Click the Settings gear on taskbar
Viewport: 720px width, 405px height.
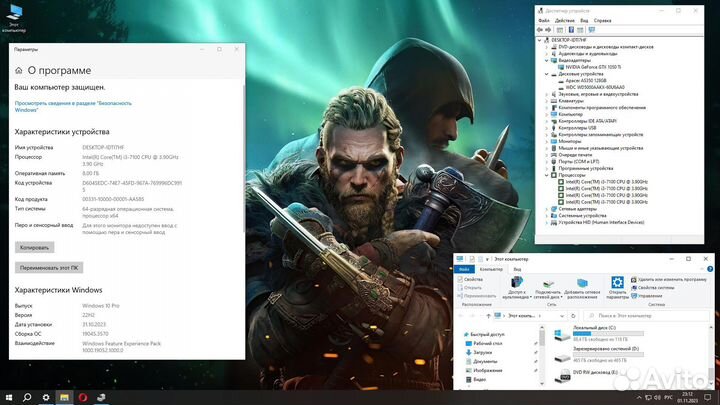pos(46,397)
